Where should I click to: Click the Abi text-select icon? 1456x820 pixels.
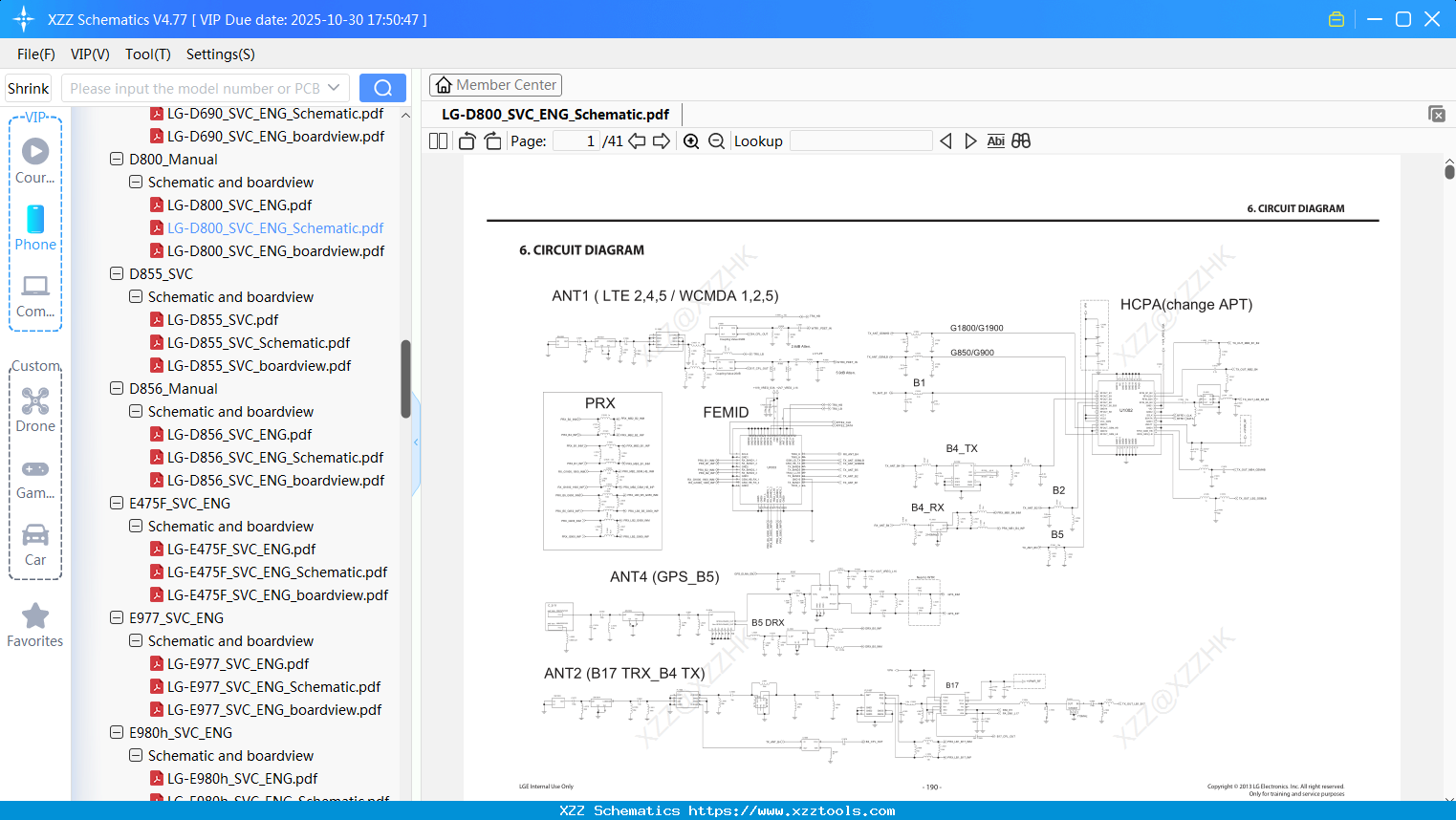tap(995, 140)
